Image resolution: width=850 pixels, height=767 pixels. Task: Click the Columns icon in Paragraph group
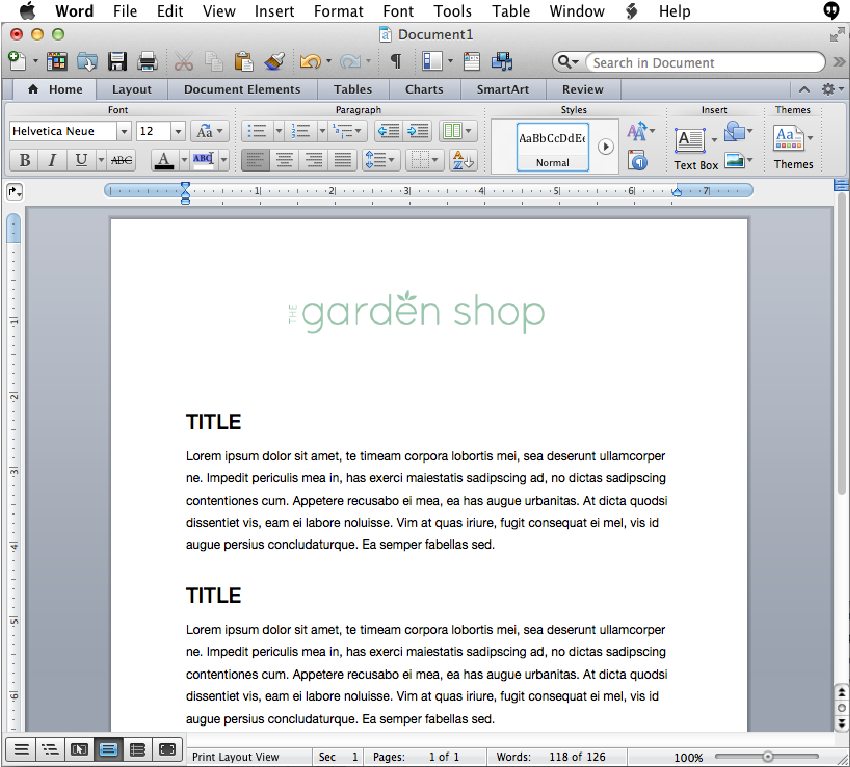point(450,131)
